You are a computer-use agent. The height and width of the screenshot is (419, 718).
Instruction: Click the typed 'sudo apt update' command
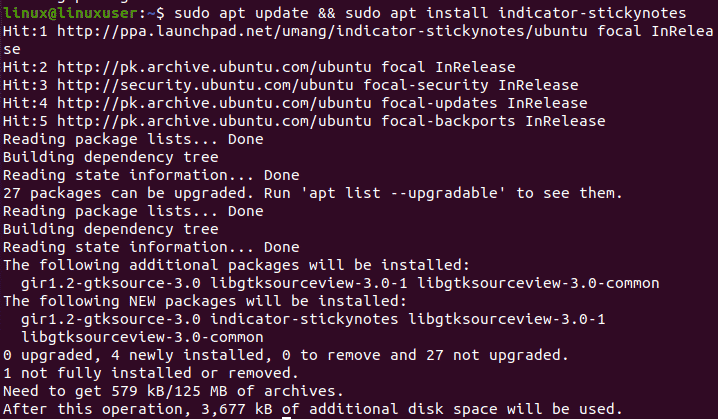[x=241, y=13]
